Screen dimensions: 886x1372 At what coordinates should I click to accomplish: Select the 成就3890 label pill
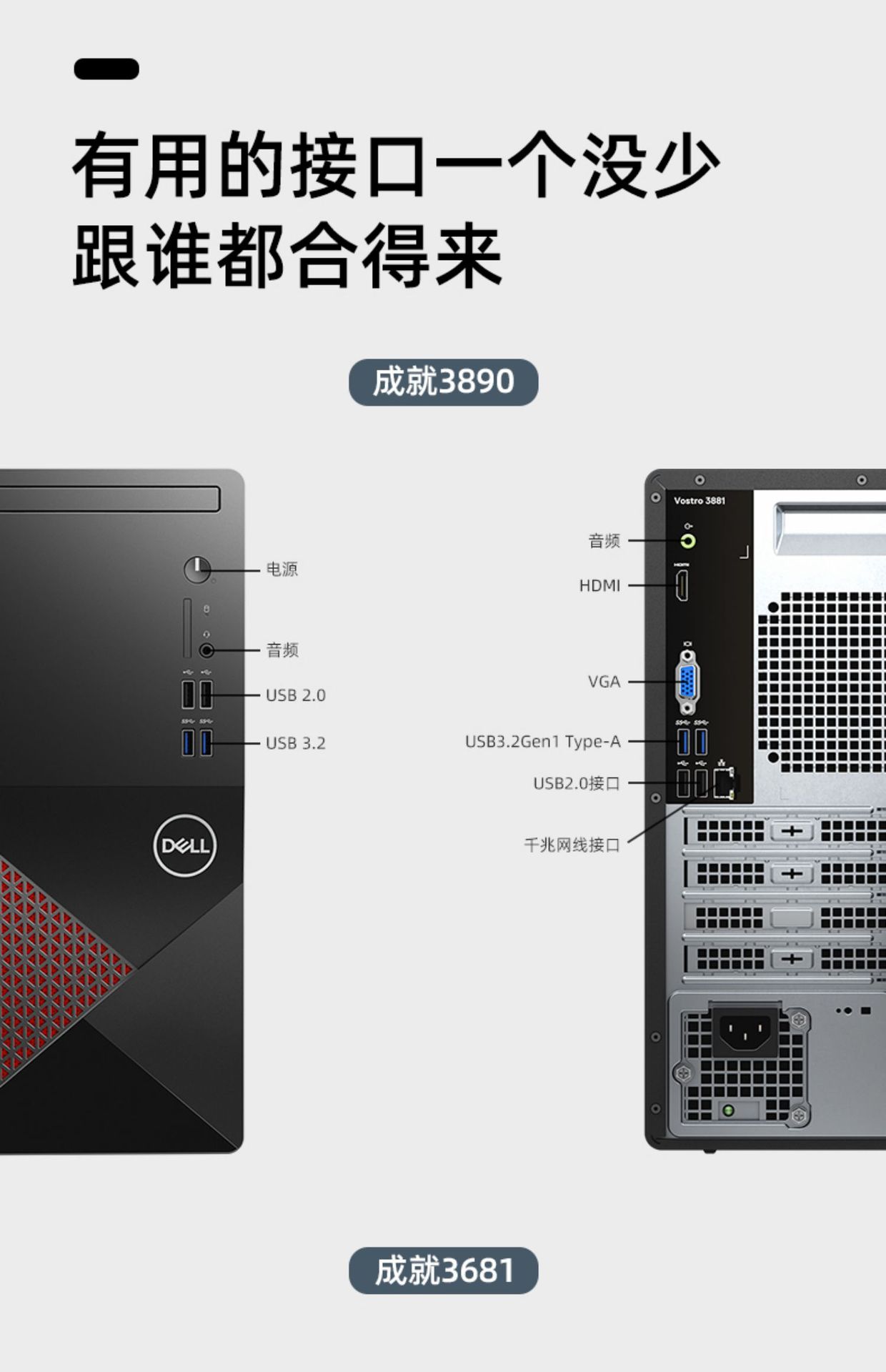[443, 382]
